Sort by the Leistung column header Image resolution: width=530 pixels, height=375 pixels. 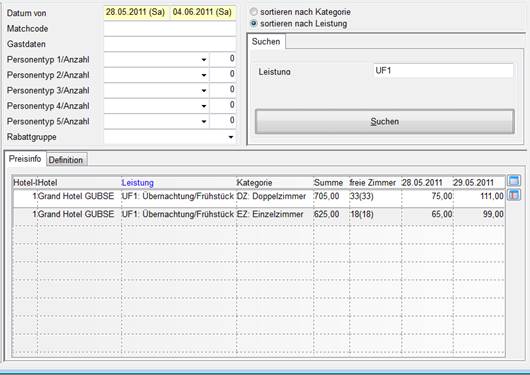(138, 183)
